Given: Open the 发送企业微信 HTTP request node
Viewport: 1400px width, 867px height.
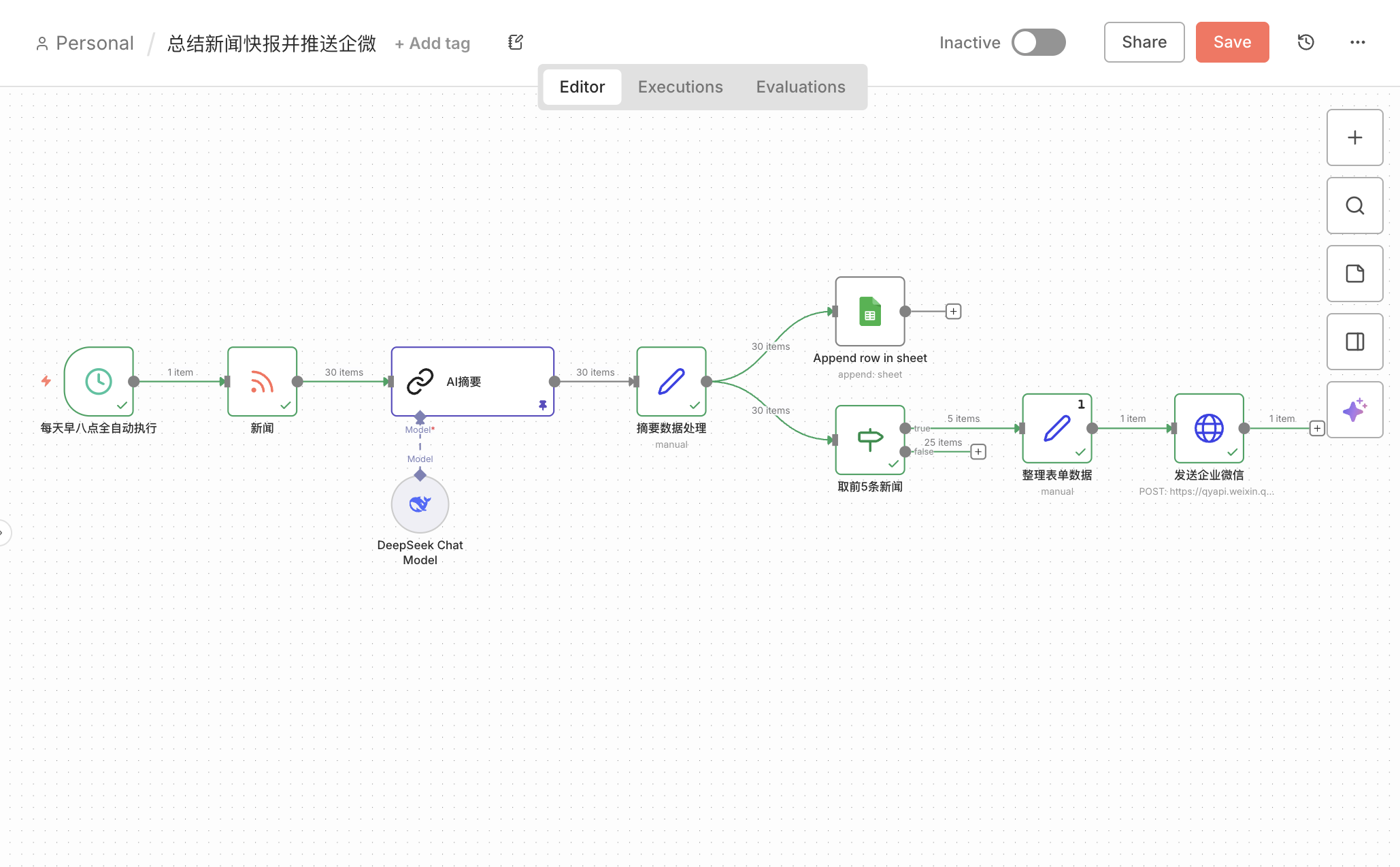Looking at the screenshot, I should [1208, 428].
